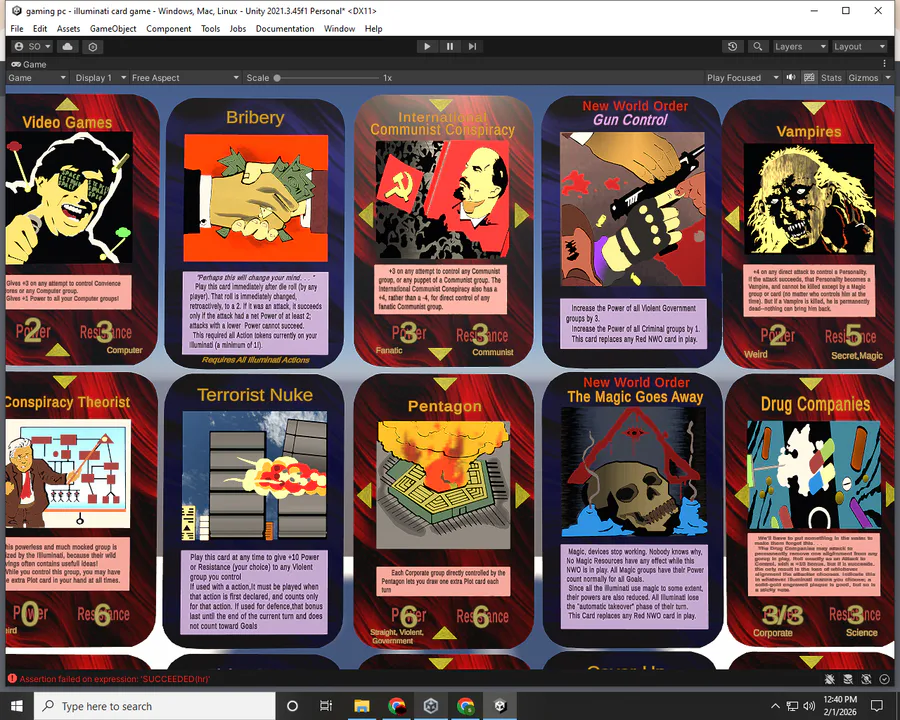900x720 pixels.
Task: Click bottom up-arrow on Video Games card
Action: coord(57,350)
